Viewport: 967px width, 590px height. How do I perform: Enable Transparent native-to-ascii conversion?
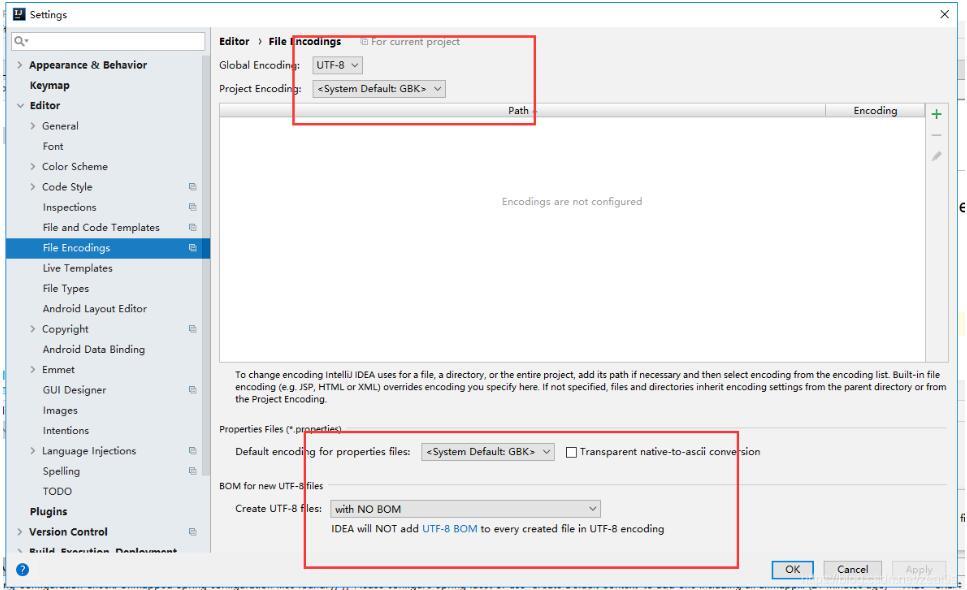point(571,452)
